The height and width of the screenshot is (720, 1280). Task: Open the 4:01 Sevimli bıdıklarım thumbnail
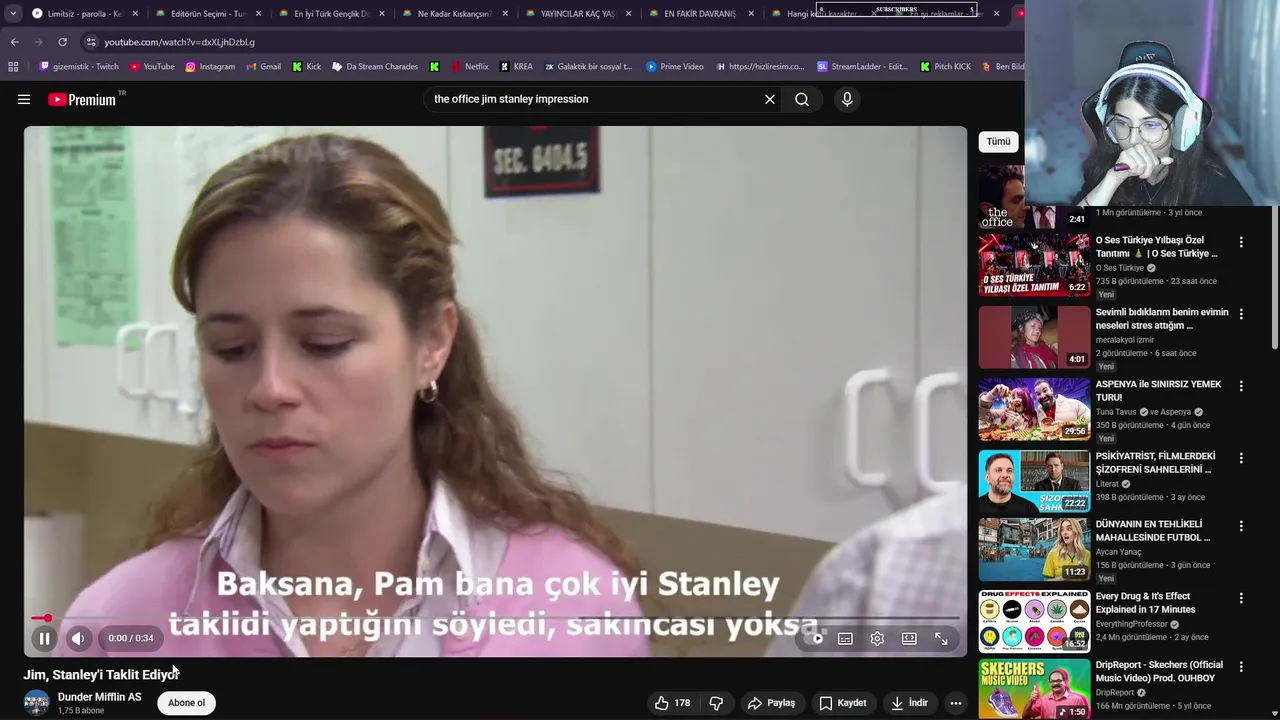pyautogui.click(x=1034, y=337)
